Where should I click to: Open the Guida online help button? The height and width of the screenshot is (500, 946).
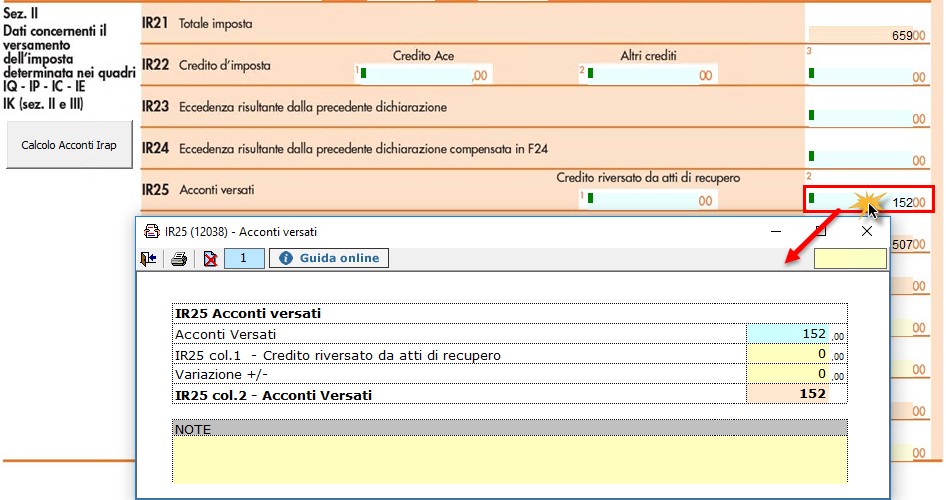click(329, 258)
